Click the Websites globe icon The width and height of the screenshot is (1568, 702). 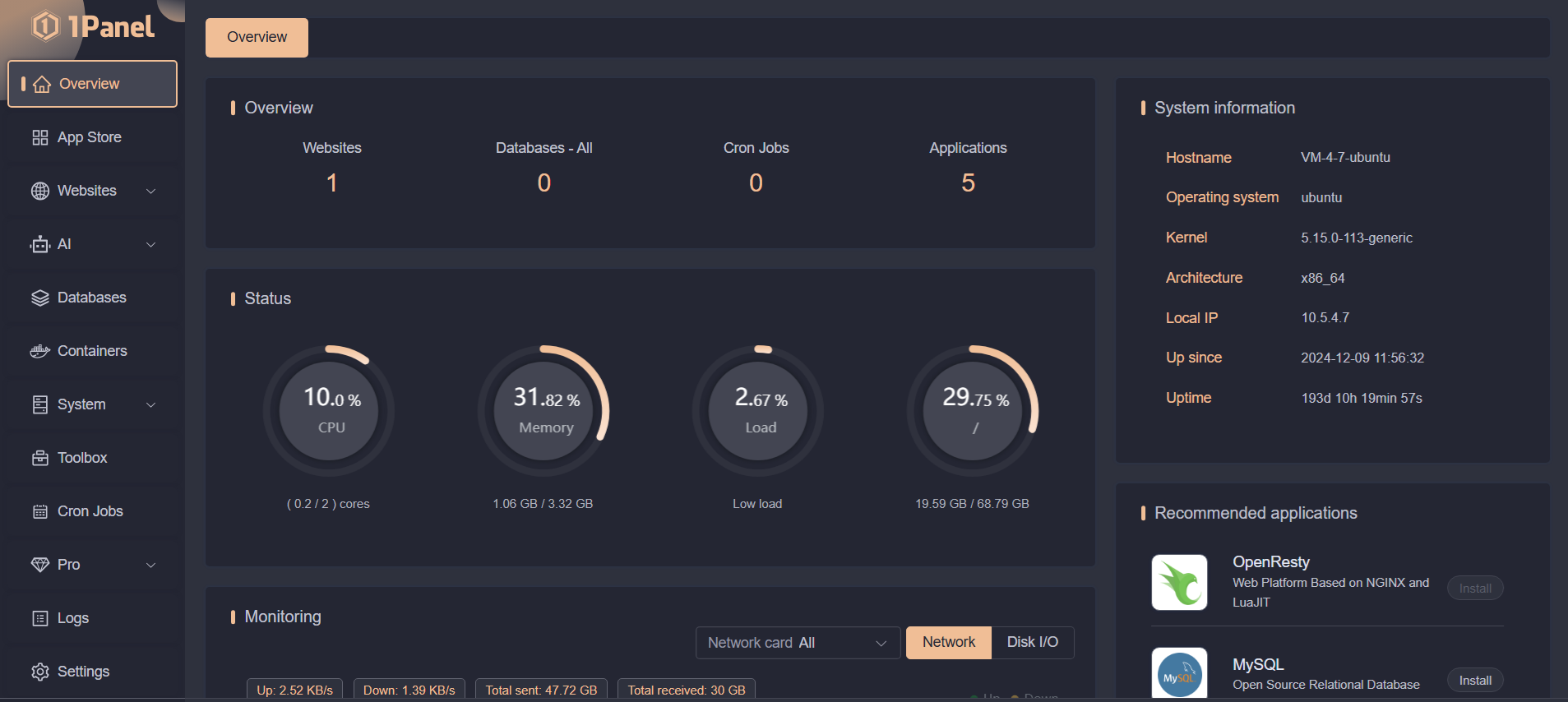[x=40, y=191]
